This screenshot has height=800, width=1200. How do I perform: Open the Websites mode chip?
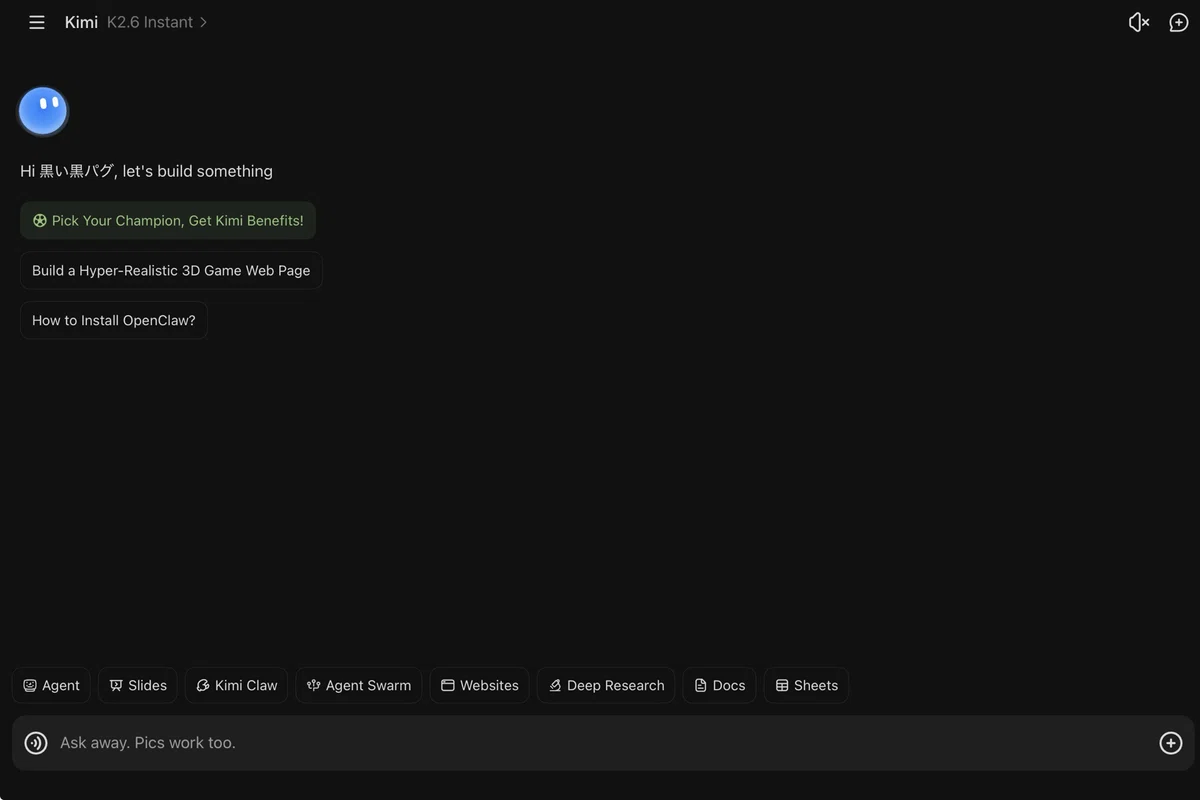(x=480, y=686)
